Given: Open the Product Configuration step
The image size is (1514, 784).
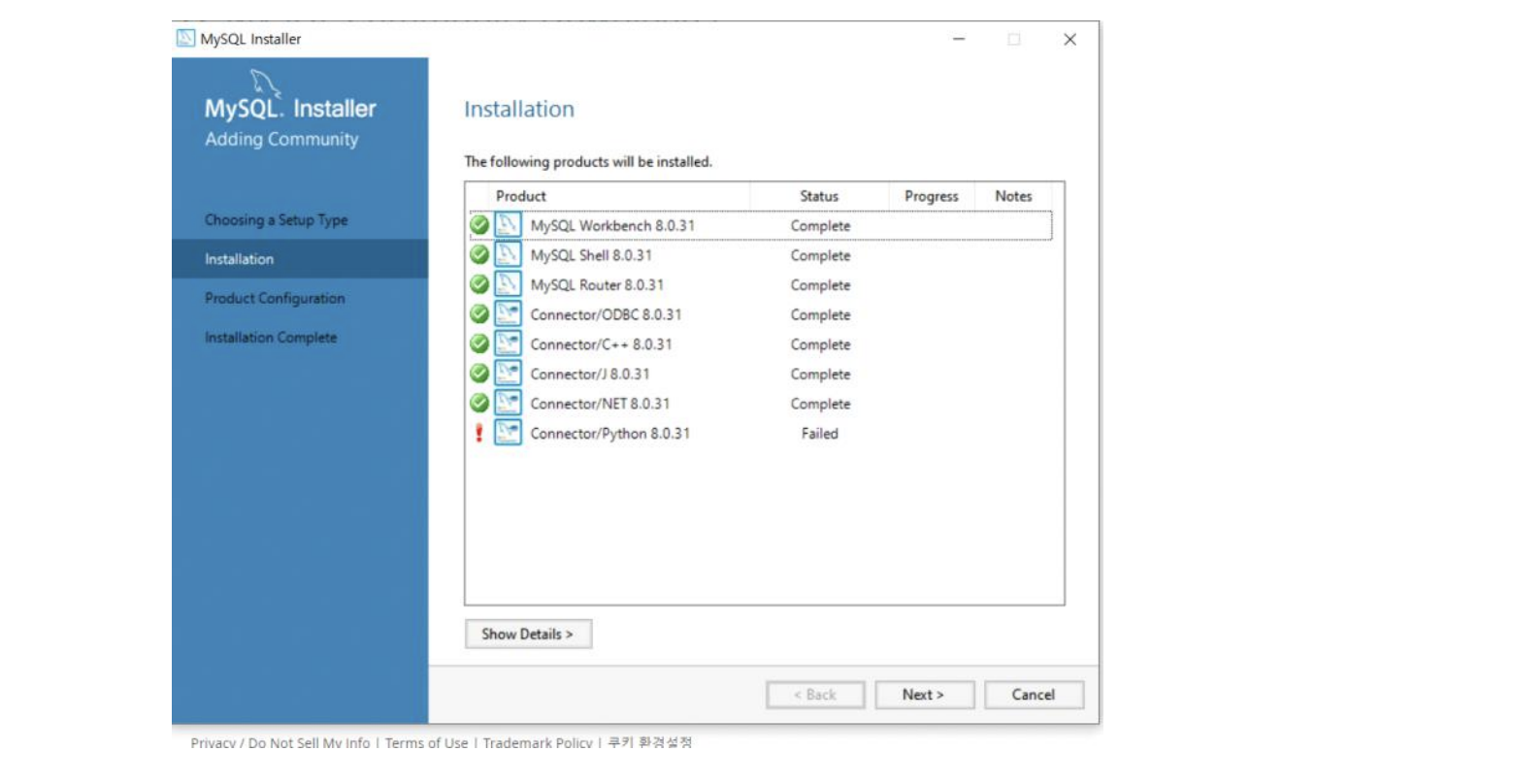Looking at the screenshot, I should tap(275, 298).
